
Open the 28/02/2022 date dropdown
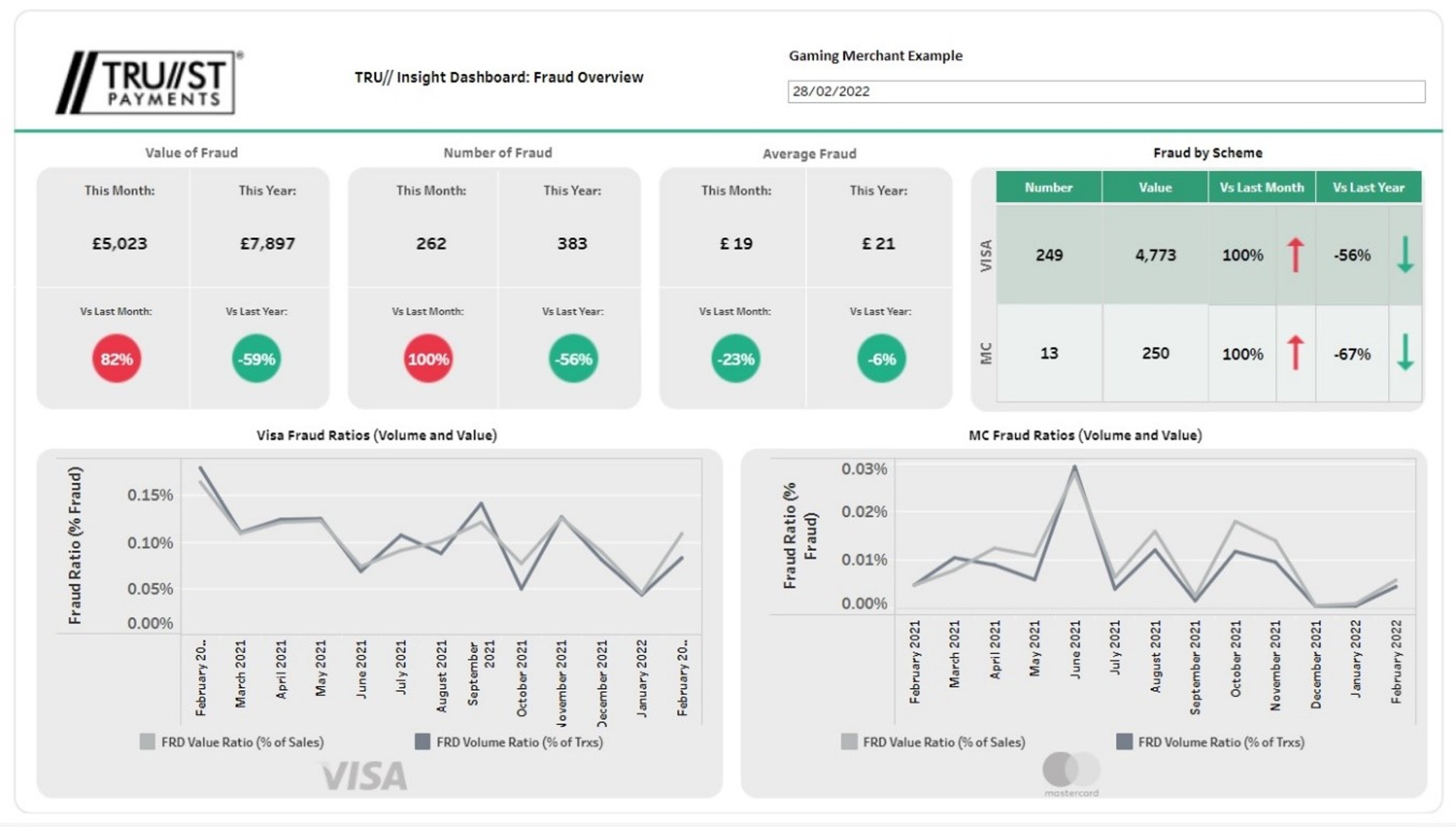coord(1106,92)
